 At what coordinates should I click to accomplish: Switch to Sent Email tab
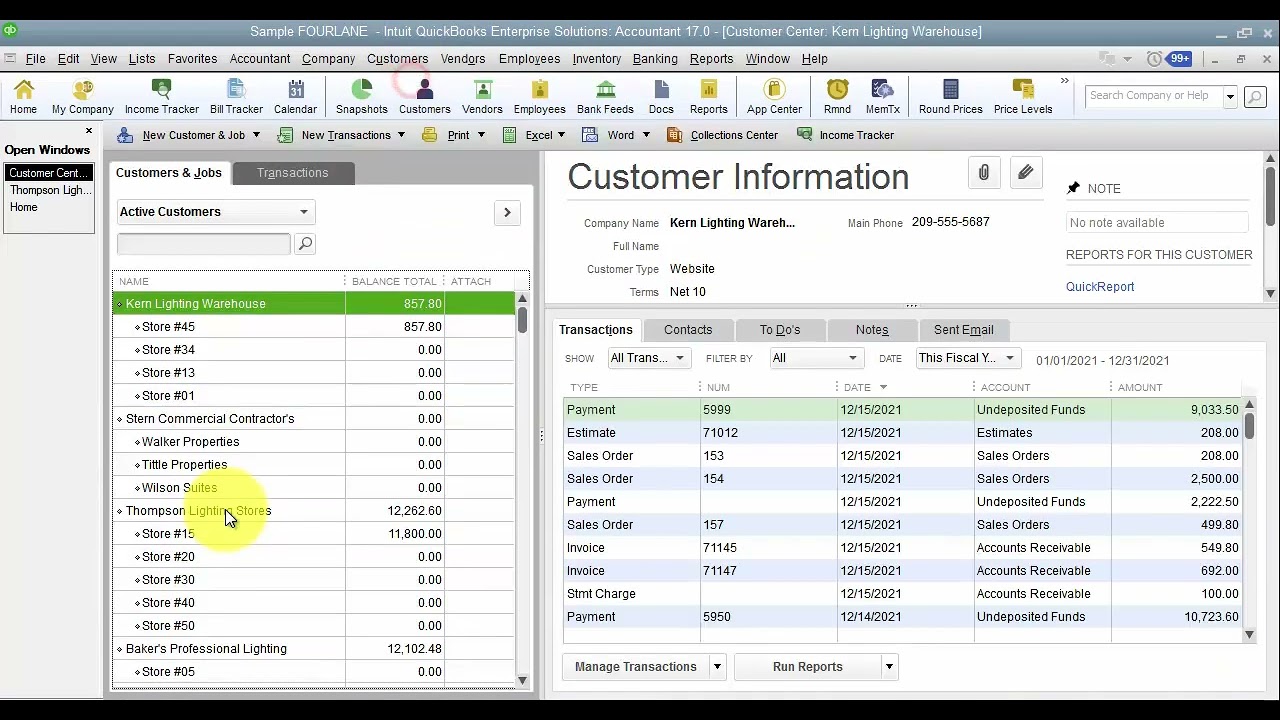tap(964, 330)
